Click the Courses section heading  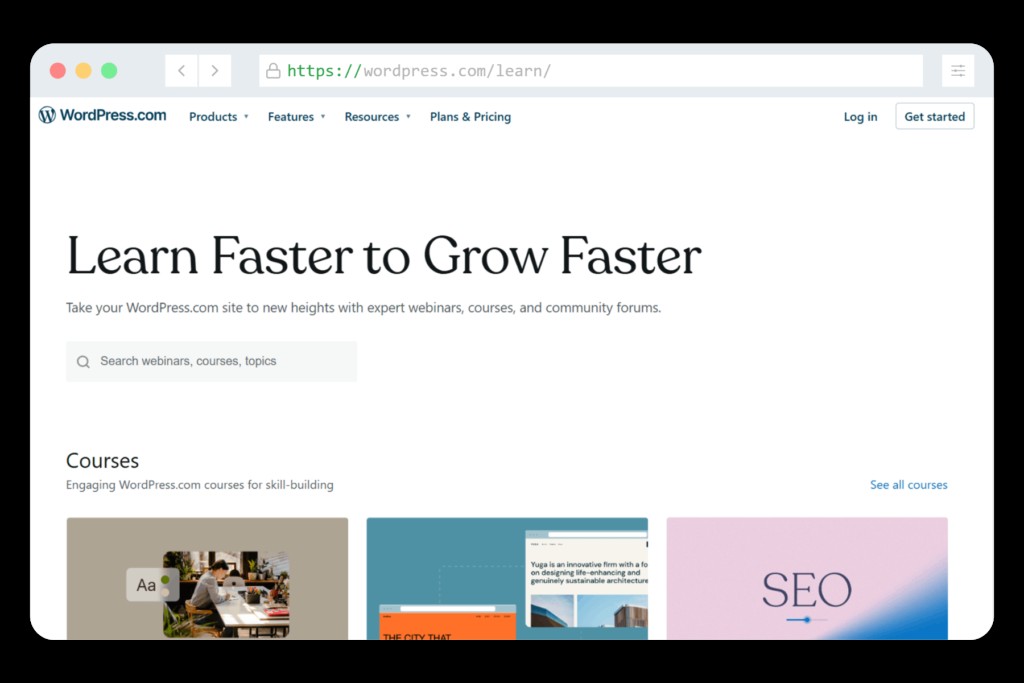point(103,461)
